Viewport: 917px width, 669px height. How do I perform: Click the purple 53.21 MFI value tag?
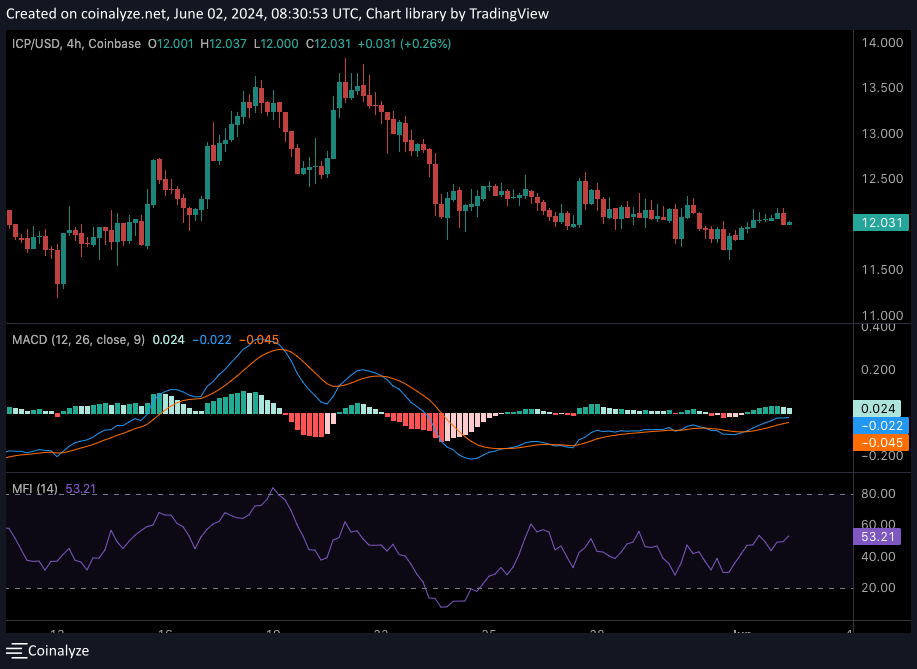tap(877, 537)
